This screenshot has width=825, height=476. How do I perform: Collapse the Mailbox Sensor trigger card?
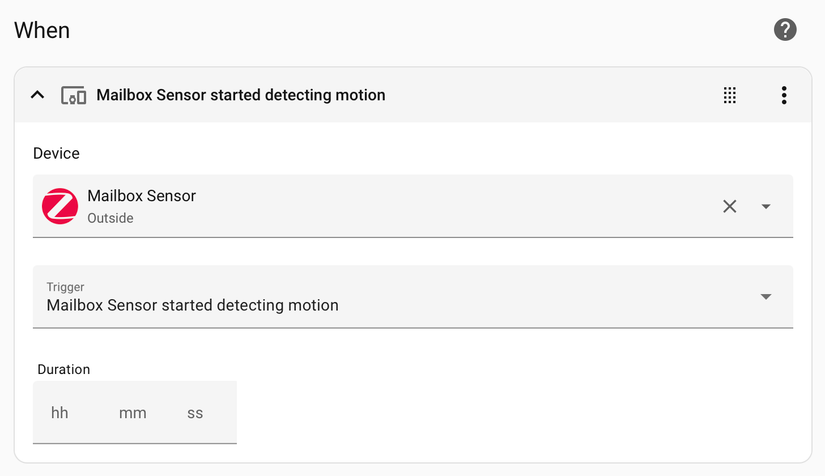38,95
